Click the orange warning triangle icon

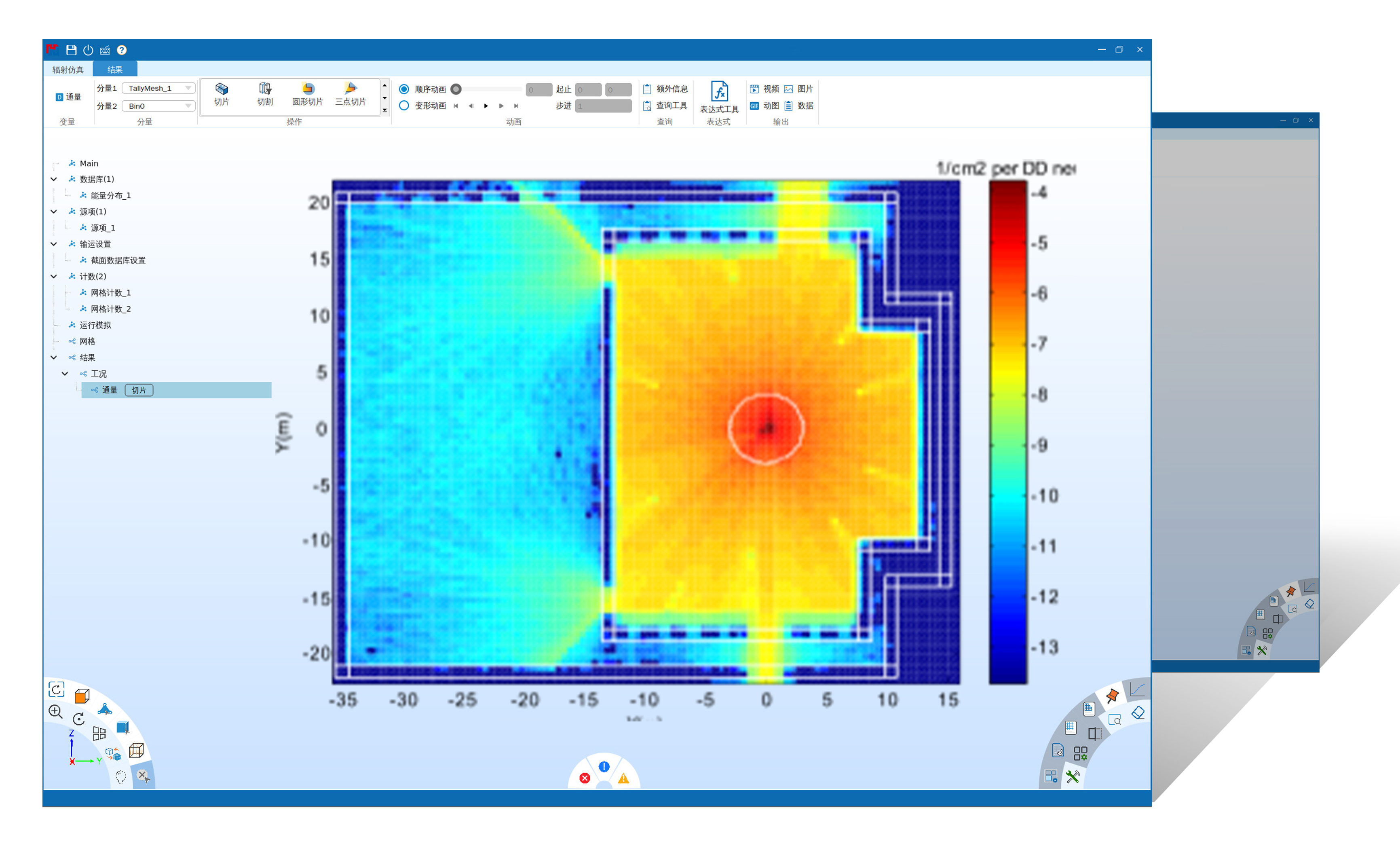tap(623, 778)
